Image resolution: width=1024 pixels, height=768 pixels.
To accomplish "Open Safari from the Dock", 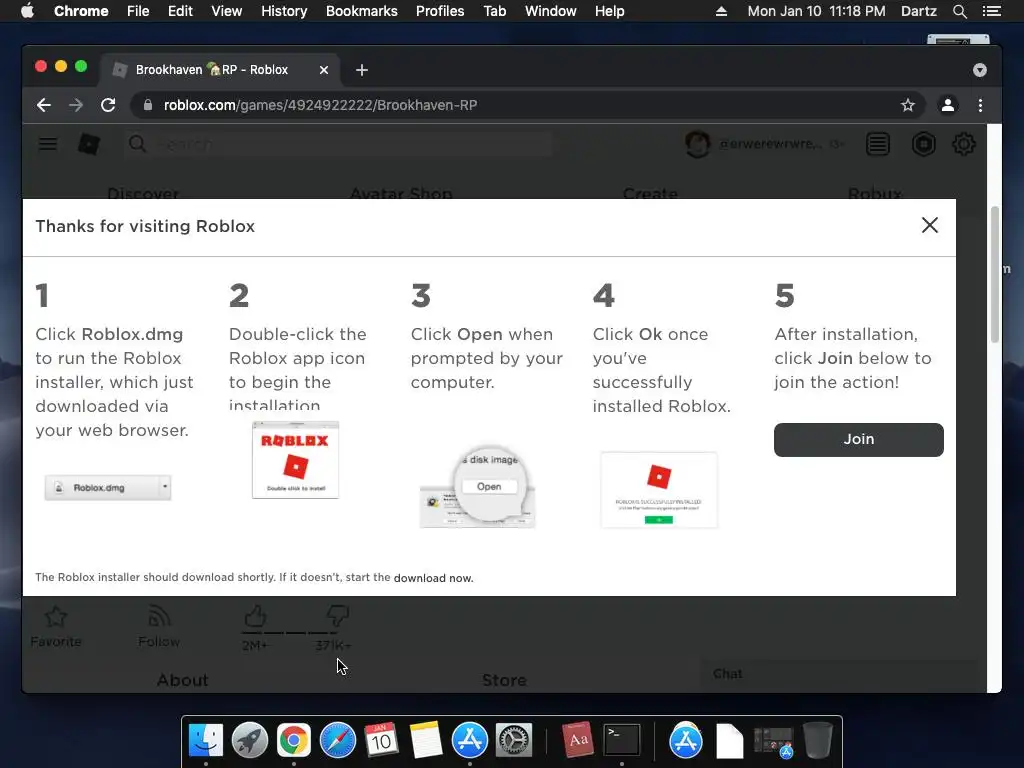I will point(338,741).
